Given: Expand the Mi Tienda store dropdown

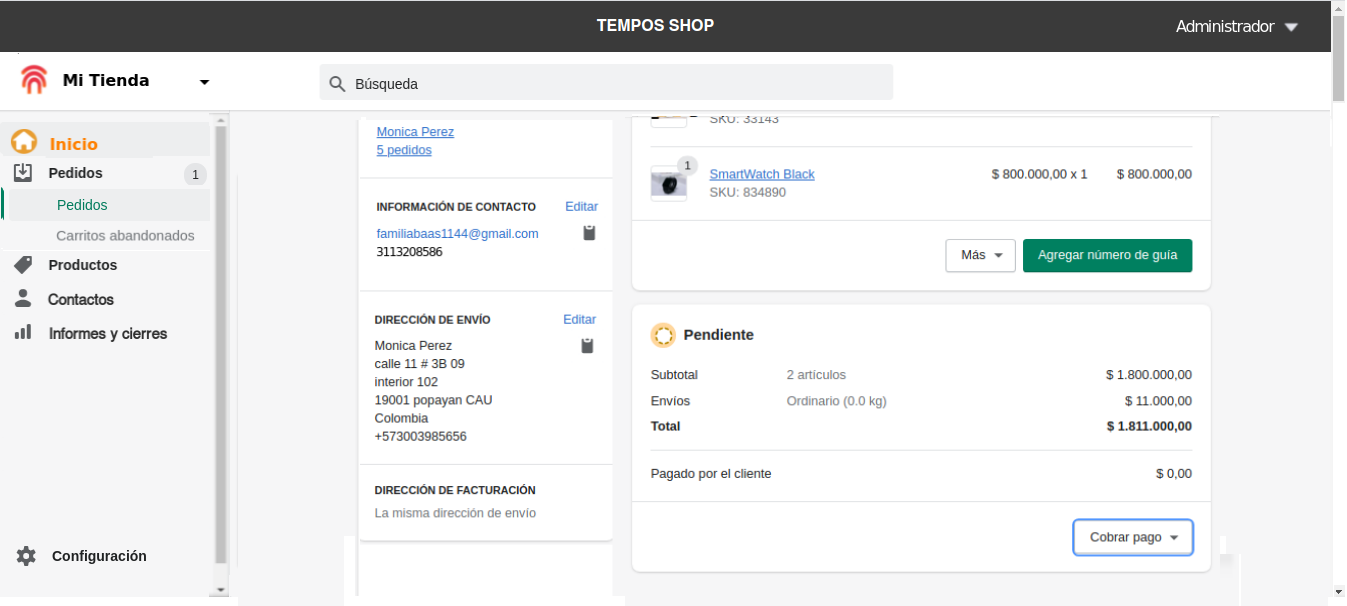Looking at the screenshot, I should (204, 82).
